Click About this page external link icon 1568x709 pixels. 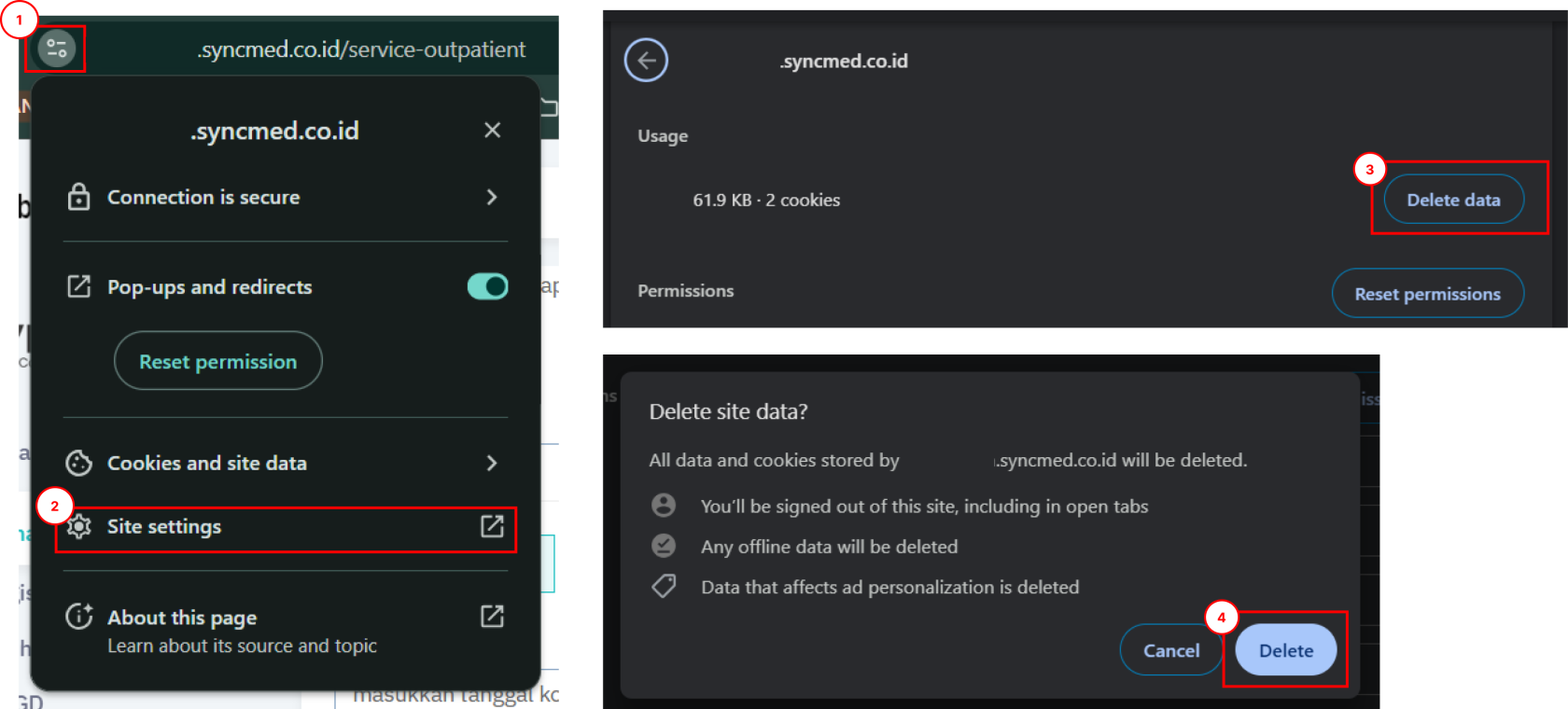click(x=492, y=616)
